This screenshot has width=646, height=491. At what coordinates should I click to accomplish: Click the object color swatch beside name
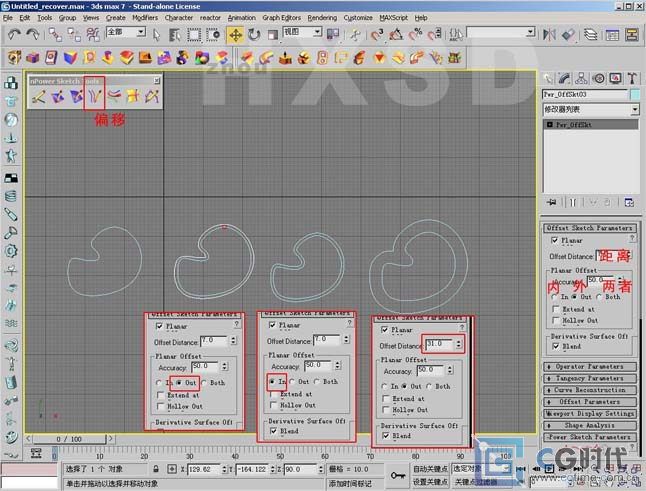click(x=634, y=94)
